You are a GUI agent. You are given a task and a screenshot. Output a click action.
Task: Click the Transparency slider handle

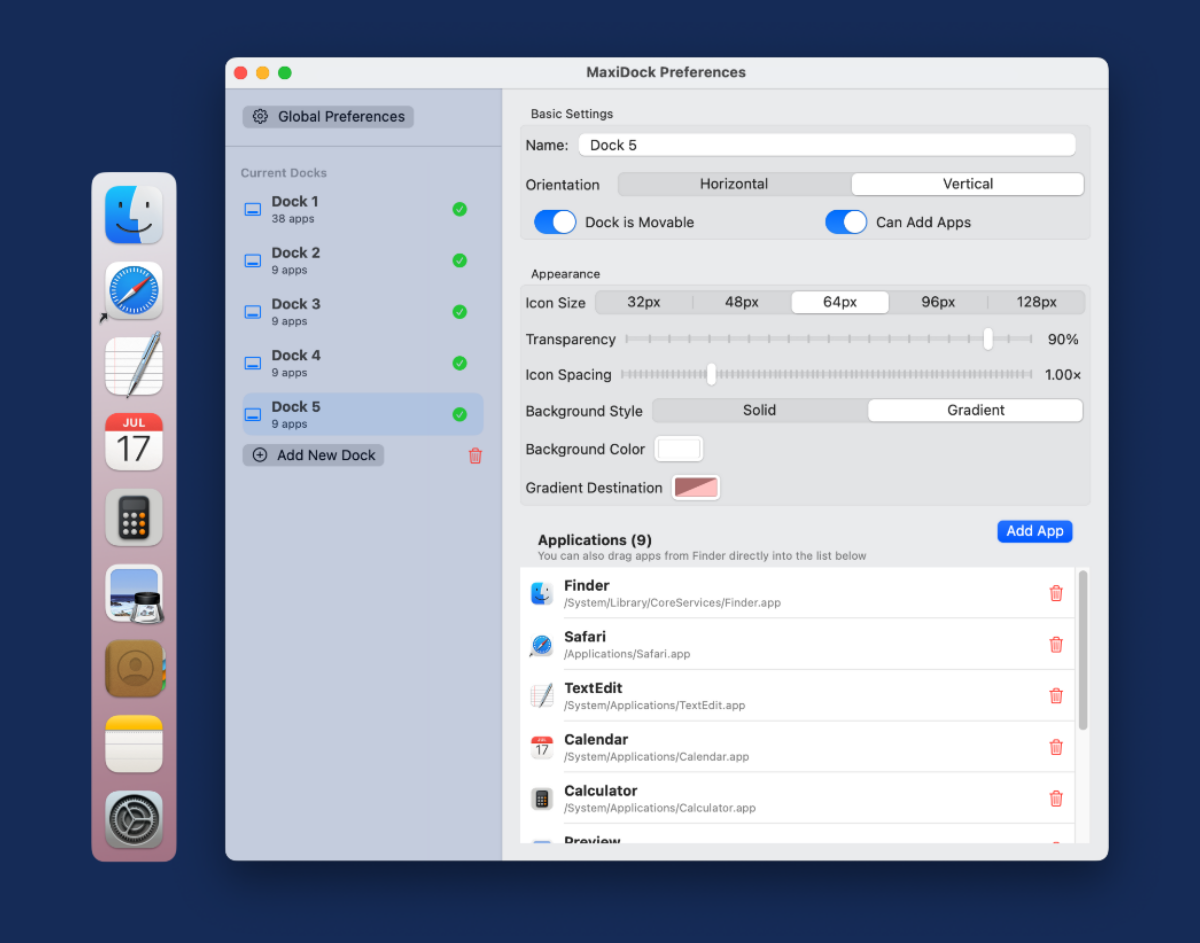[988, 339]
